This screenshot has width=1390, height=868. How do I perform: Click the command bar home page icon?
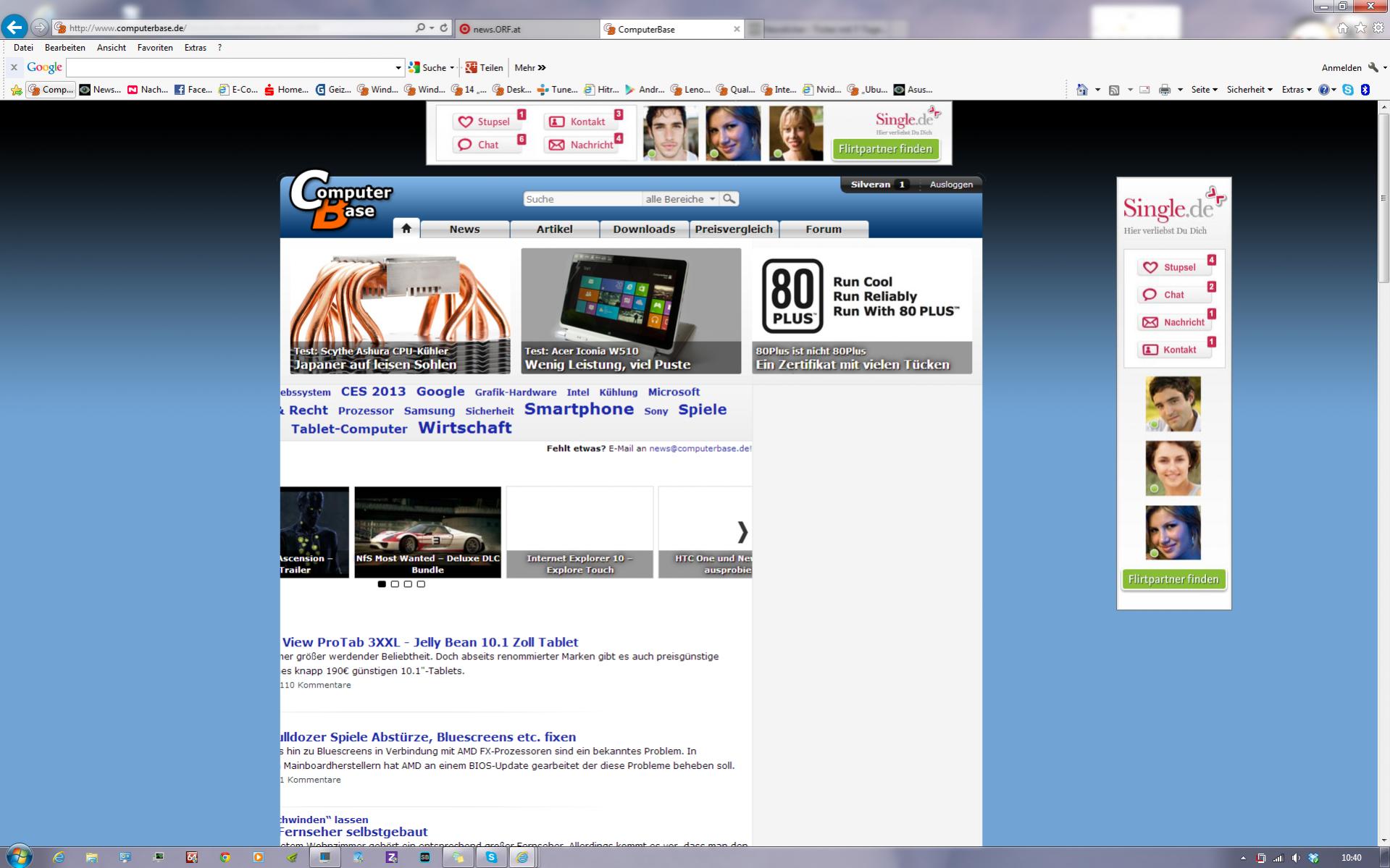tap(1082, 90)
